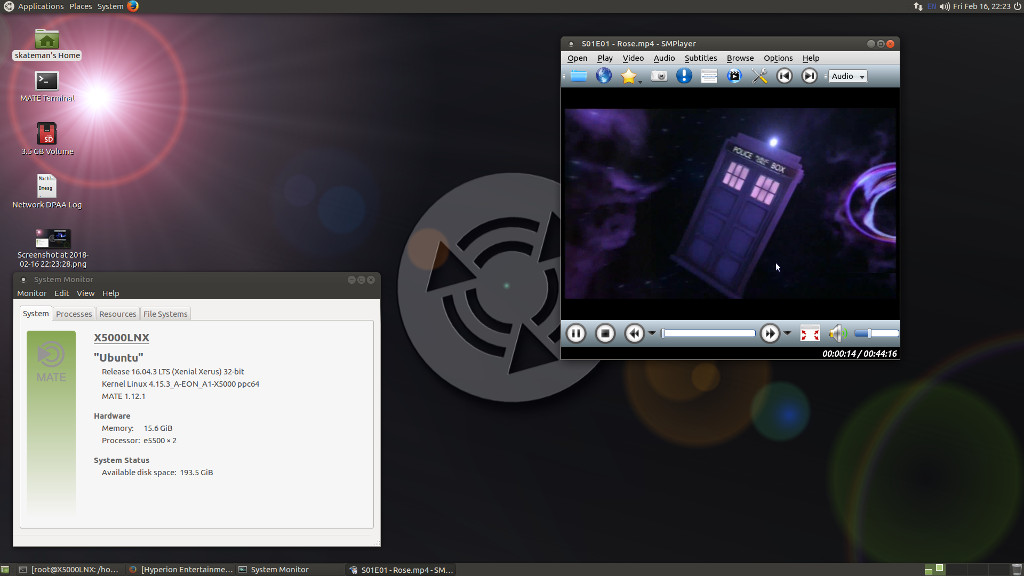Mute audio via speaker icon
Viewport: 1024px width, 576px height.
coord(838,334)
